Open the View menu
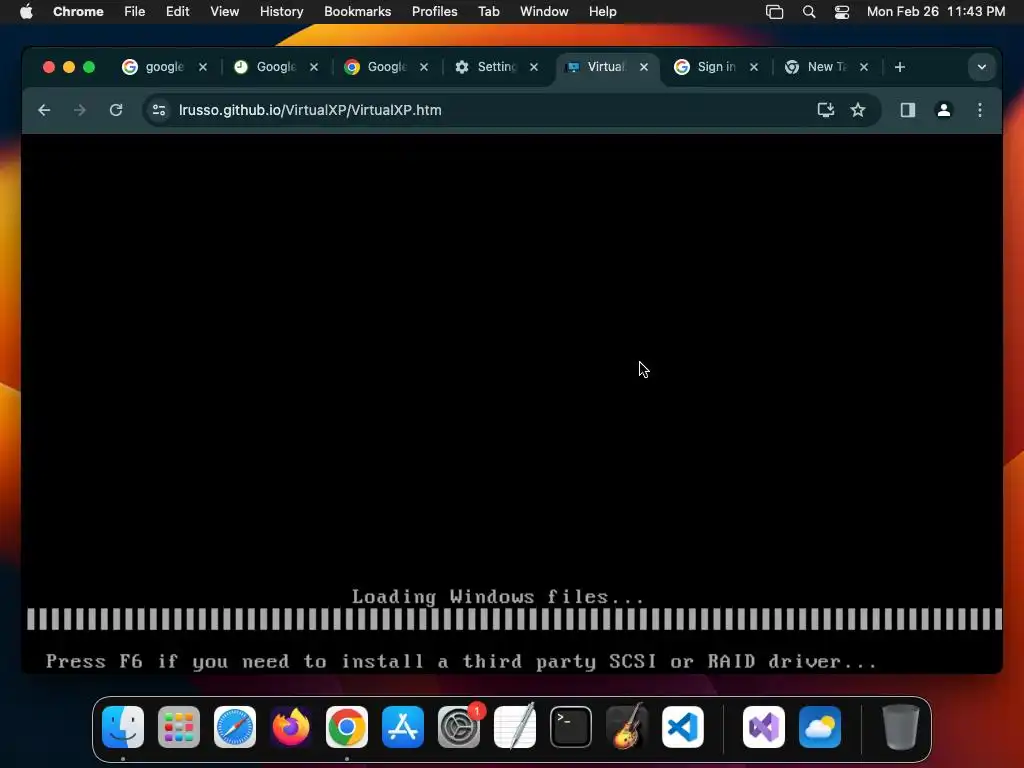This screenshot has width=1024, height=768. (x=224, y=12)
